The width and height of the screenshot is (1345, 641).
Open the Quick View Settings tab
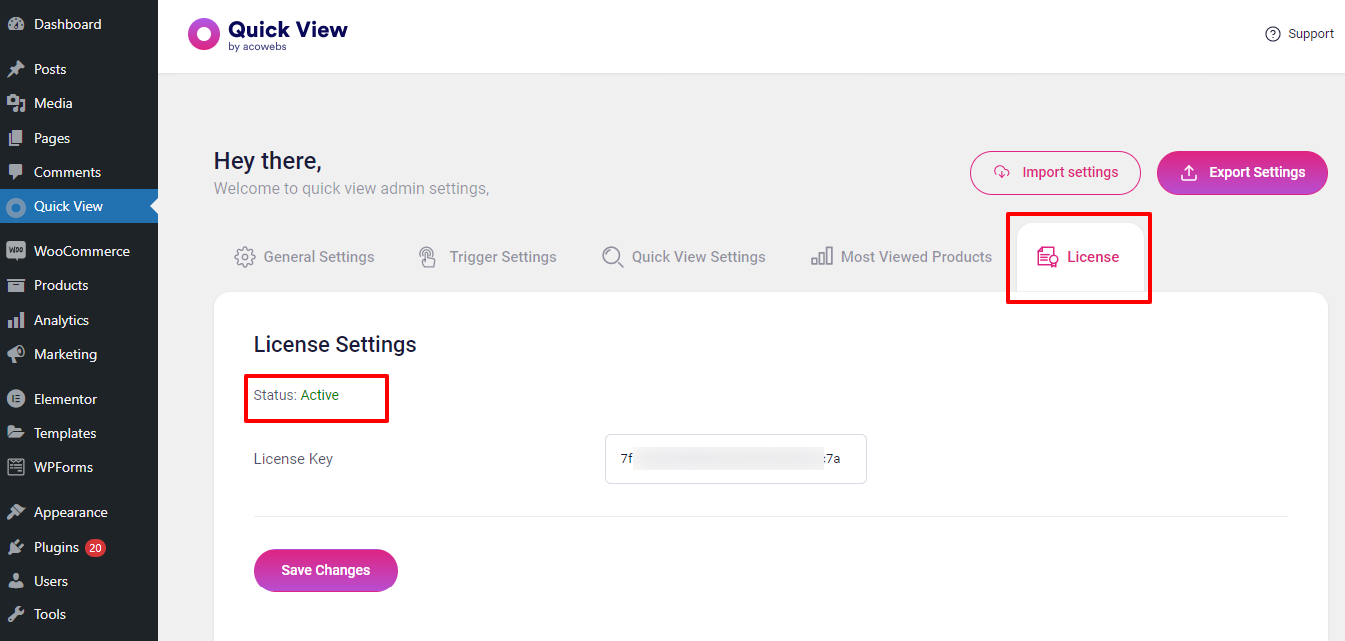coord(684,257)
